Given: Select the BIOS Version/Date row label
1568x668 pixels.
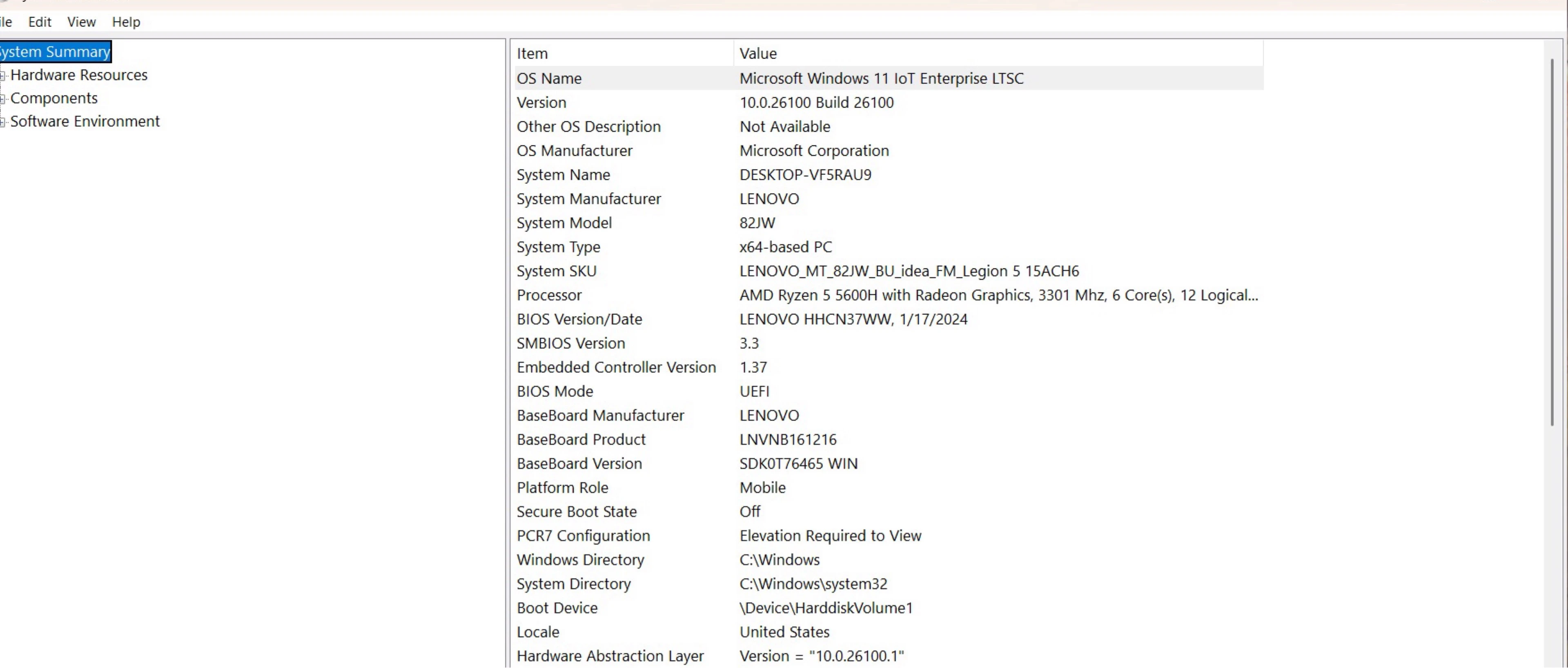Looking at the screenshot, I should click(579, 319).
